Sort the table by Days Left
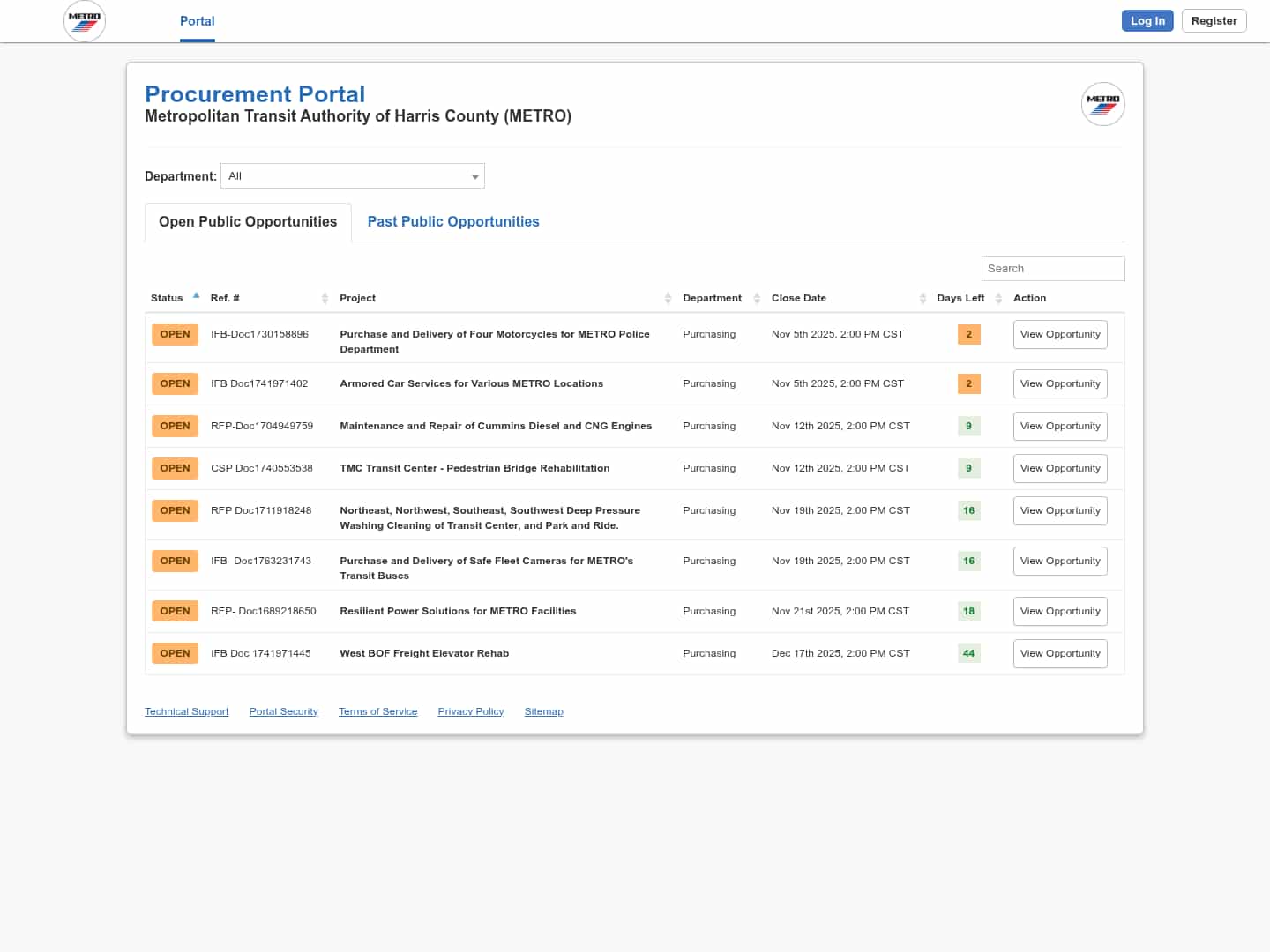Screen dimensions: 1270x952 pyautogui.click(x=960, y=298)
